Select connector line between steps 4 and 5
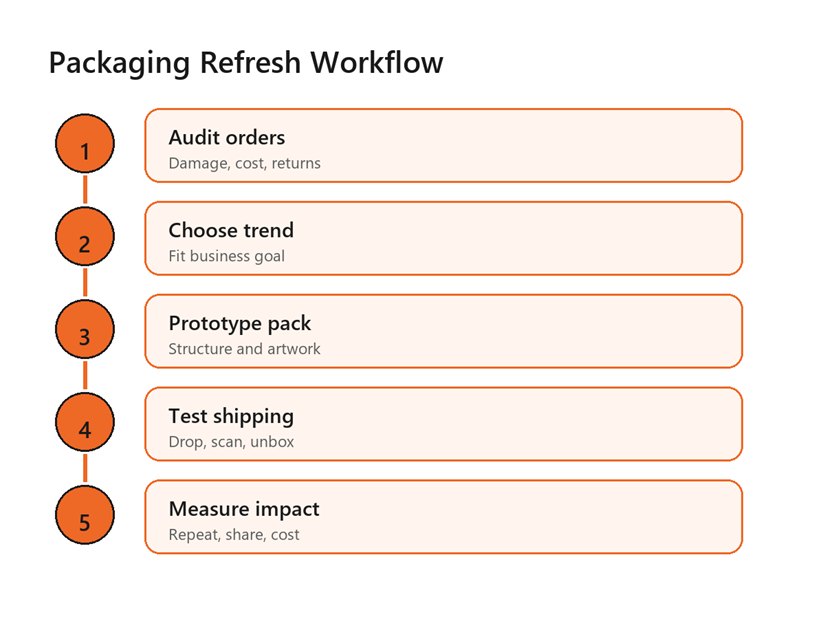Screen dimensions: 825x619 tap(85, 468)
